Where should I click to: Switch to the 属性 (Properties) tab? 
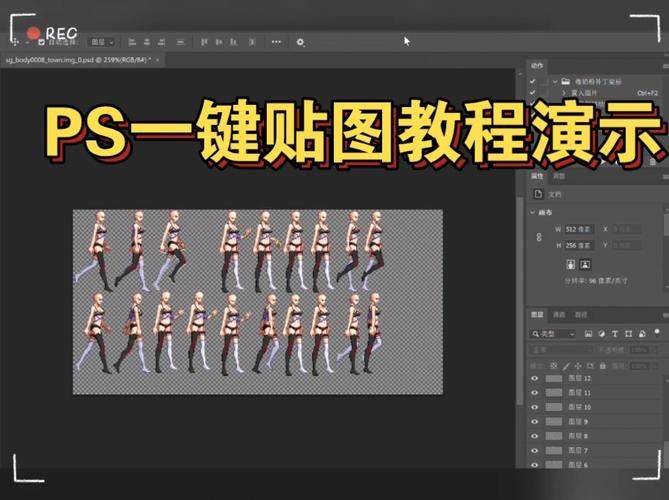click(x=537, y=176)
